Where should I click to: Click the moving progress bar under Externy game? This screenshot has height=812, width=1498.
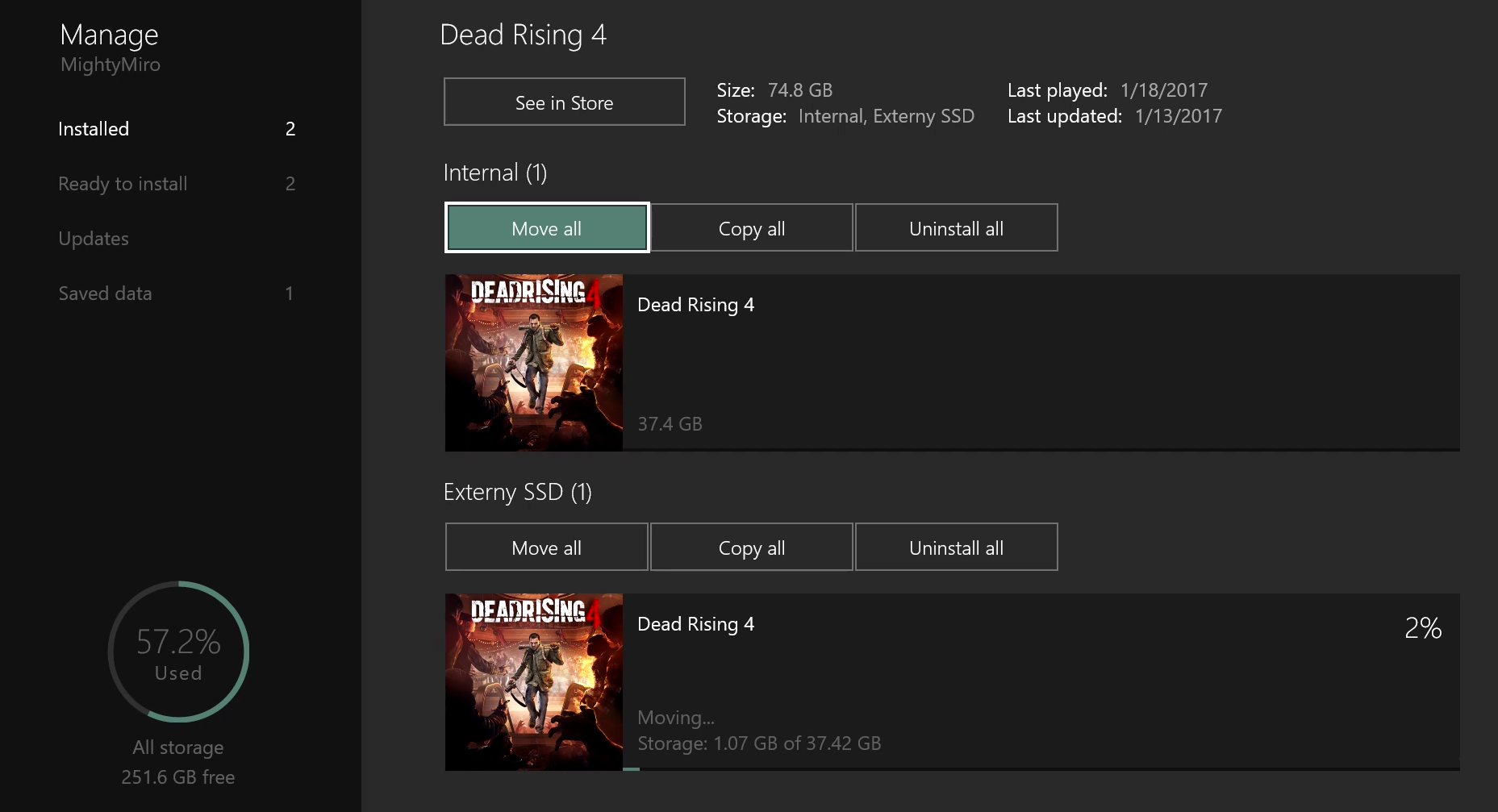(1041, 769)
